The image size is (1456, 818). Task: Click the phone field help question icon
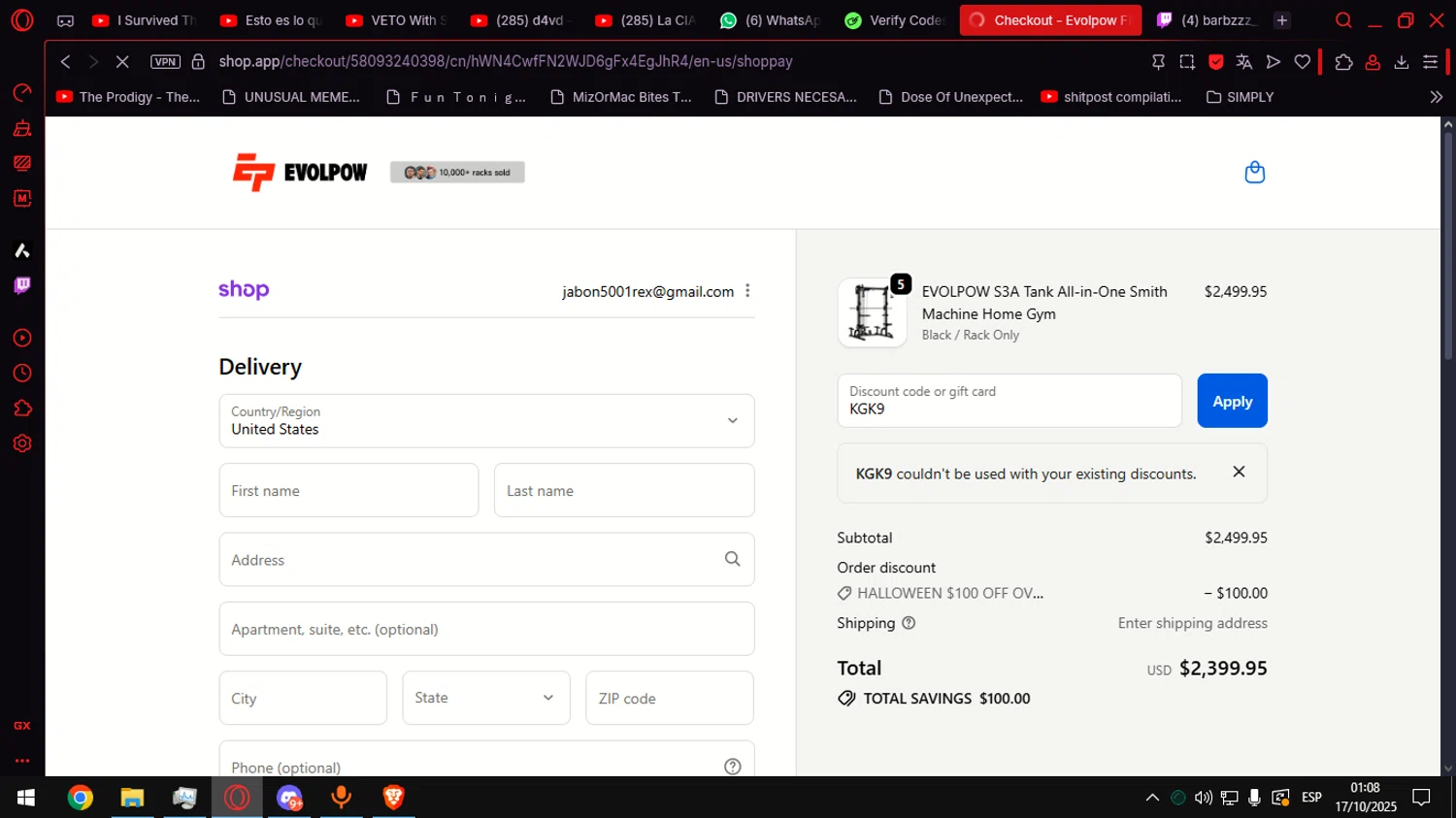click(x=733, y=767)
